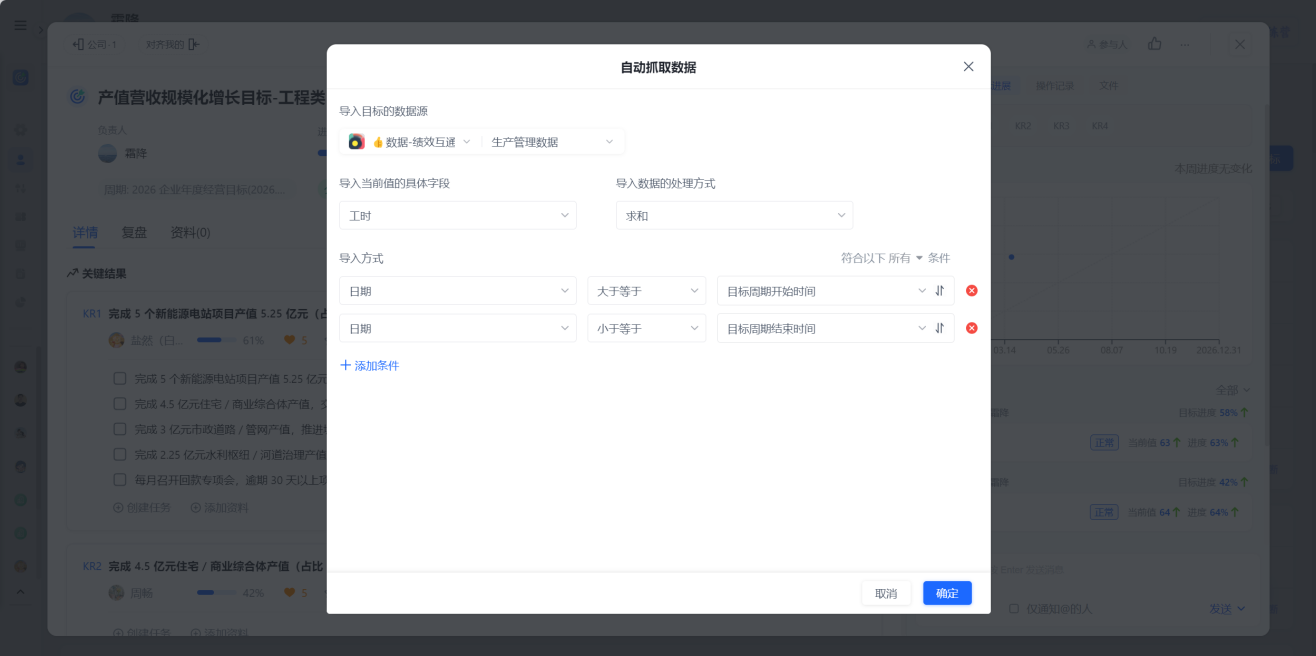
Task: Click the 参与人 participants button
Action: [1106, 44]
